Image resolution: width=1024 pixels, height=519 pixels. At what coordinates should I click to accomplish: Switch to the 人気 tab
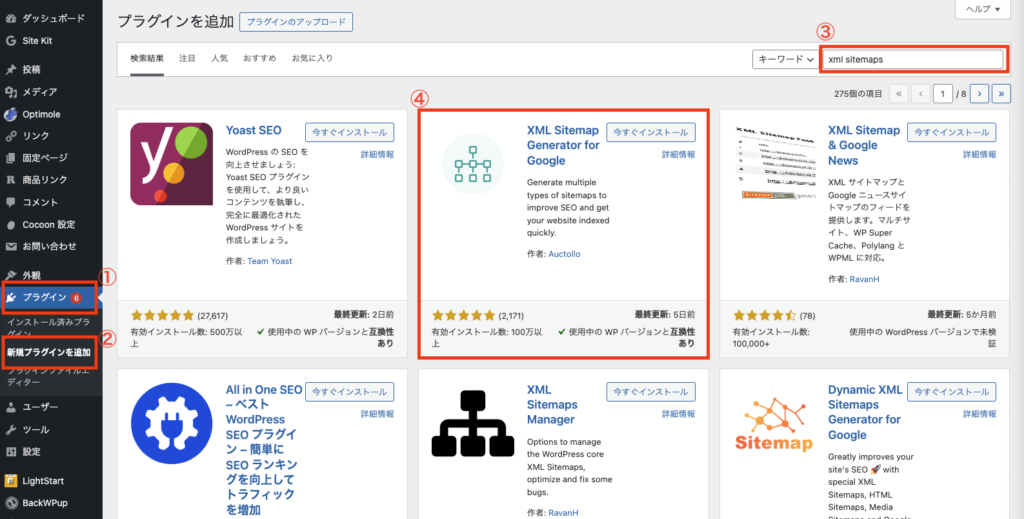[219, 59]
